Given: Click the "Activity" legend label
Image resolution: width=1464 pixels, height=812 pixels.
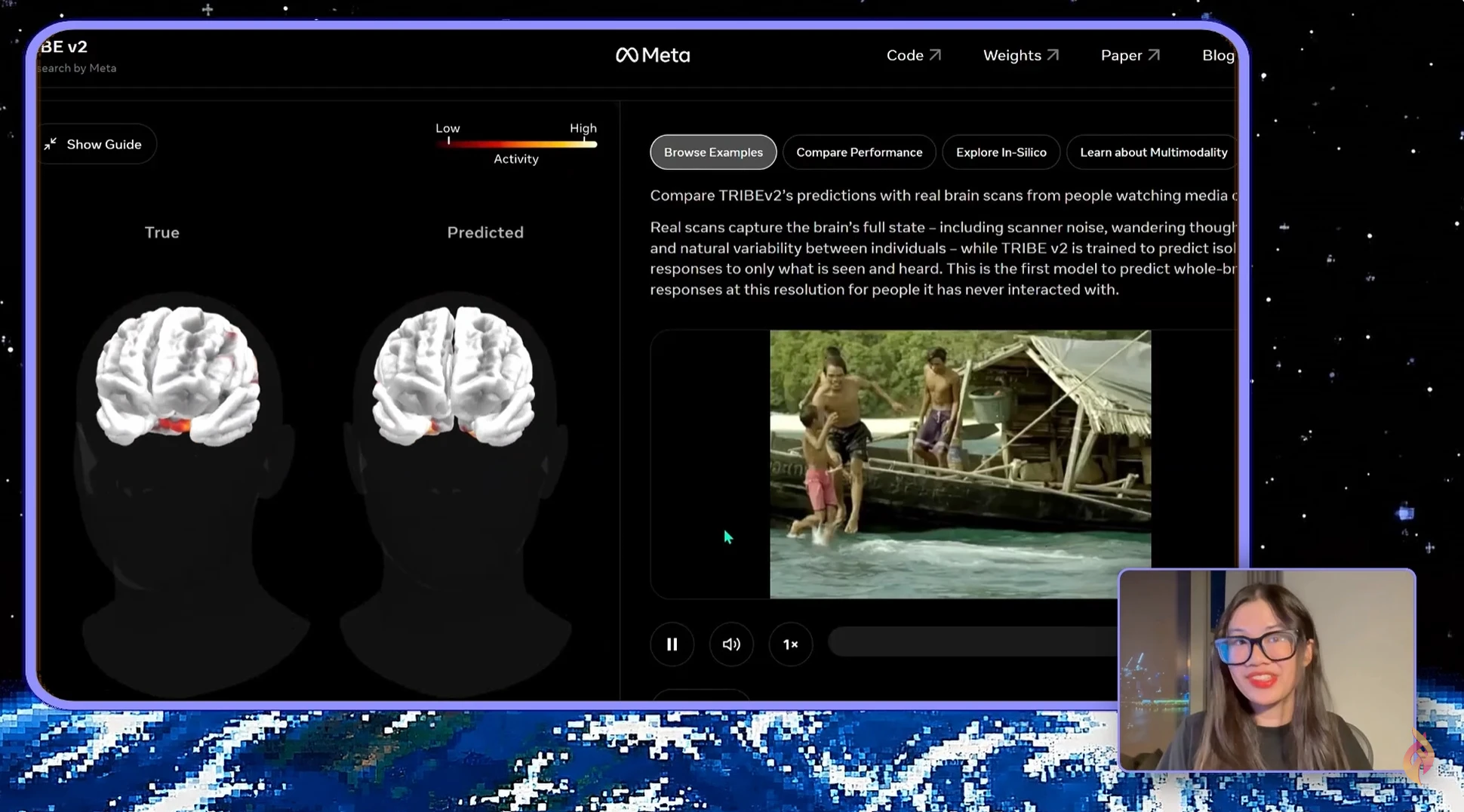Looking at the screenshot, I should [516, 158].
